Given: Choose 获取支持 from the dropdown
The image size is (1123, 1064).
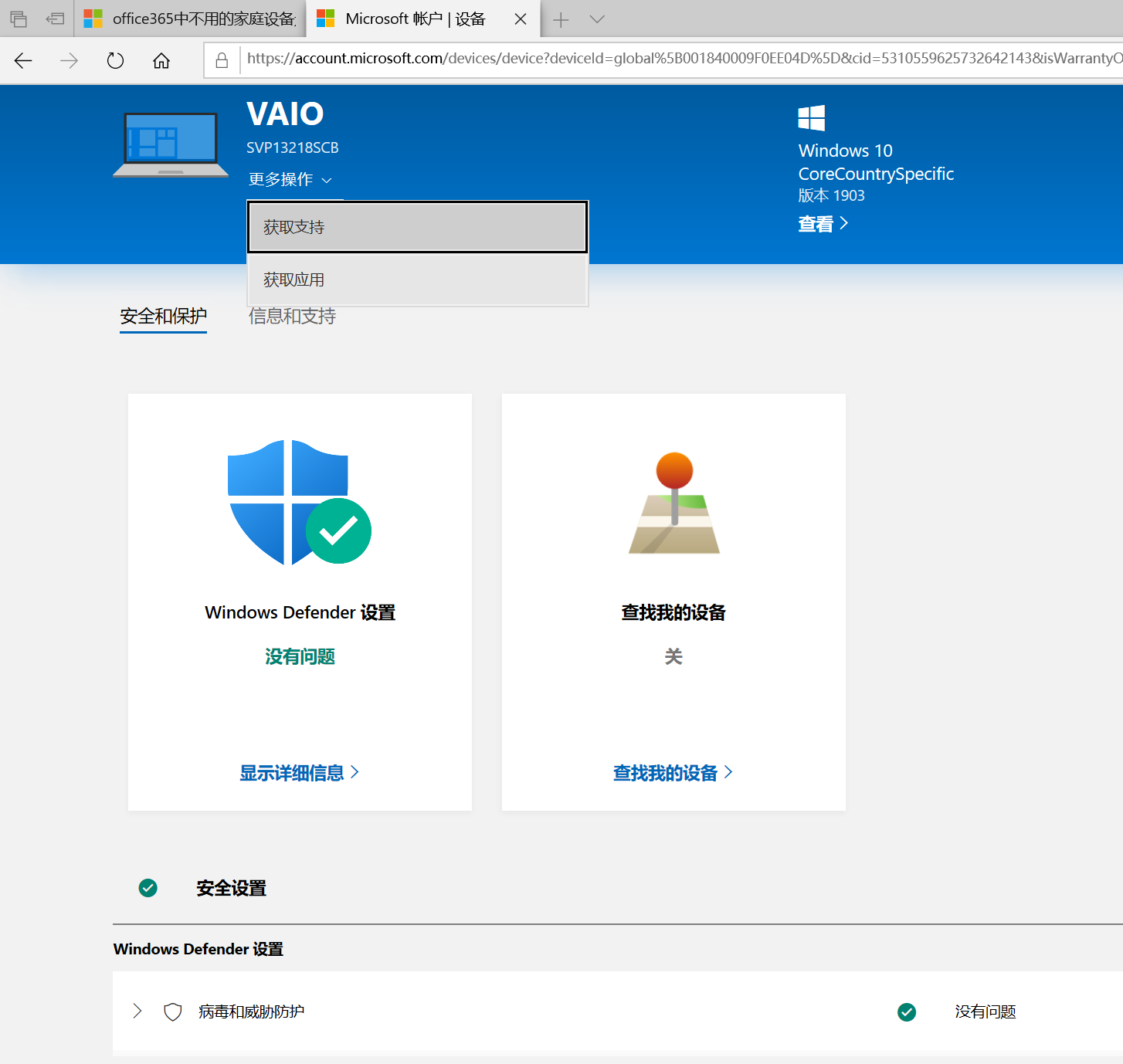Looking at the screenshot, I should click(417, 227).
